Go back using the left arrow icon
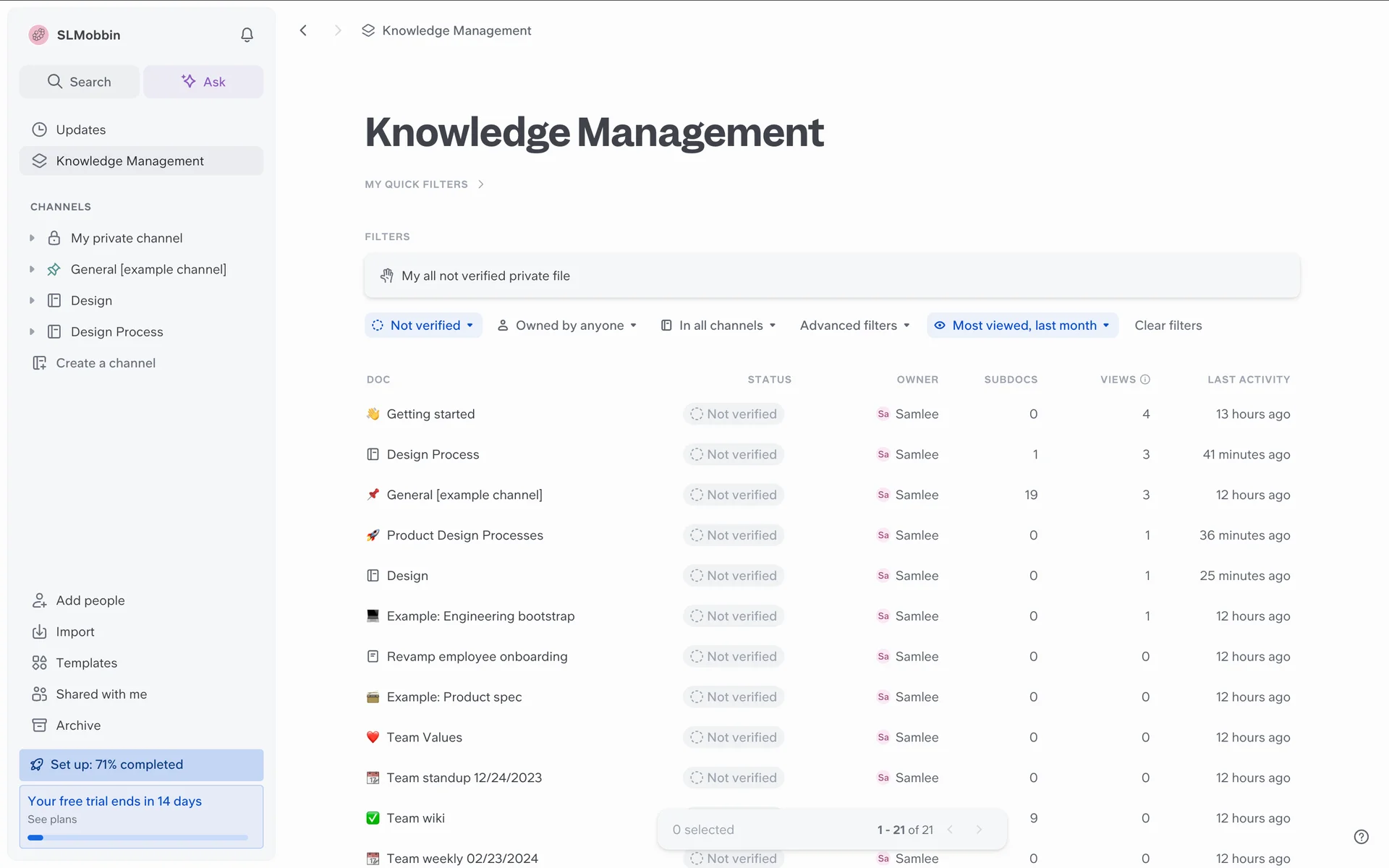 point(304,30)
